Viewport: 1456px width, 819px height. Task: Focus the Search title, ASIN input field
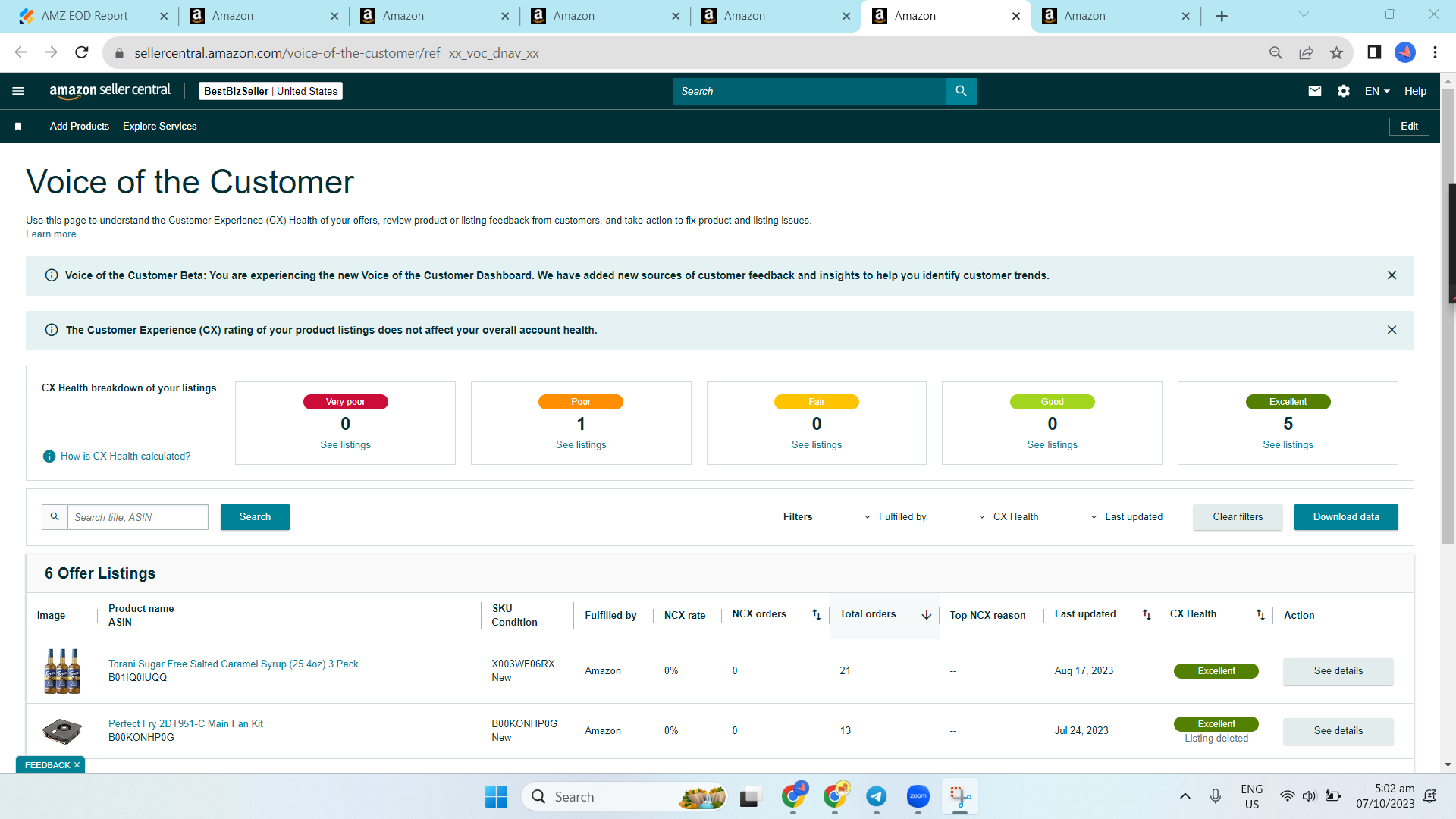click(x=138, y=517)
